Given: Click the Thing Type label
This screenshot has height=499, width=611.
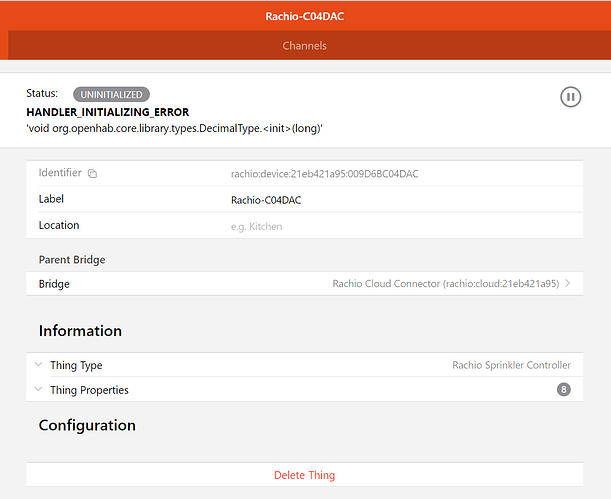Looking at the screenshot, I should pyautogui.click(x=76, y=365).
